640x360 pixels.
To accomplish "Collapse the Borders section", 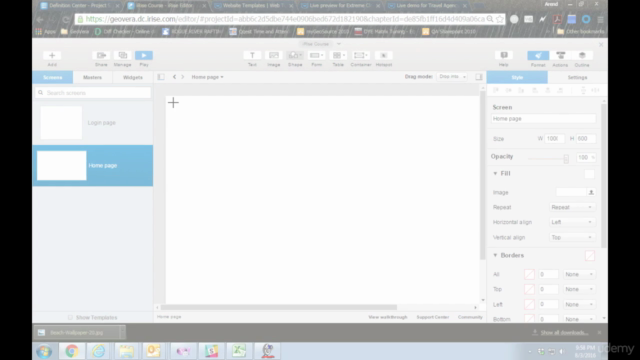I will pos(495,255).
